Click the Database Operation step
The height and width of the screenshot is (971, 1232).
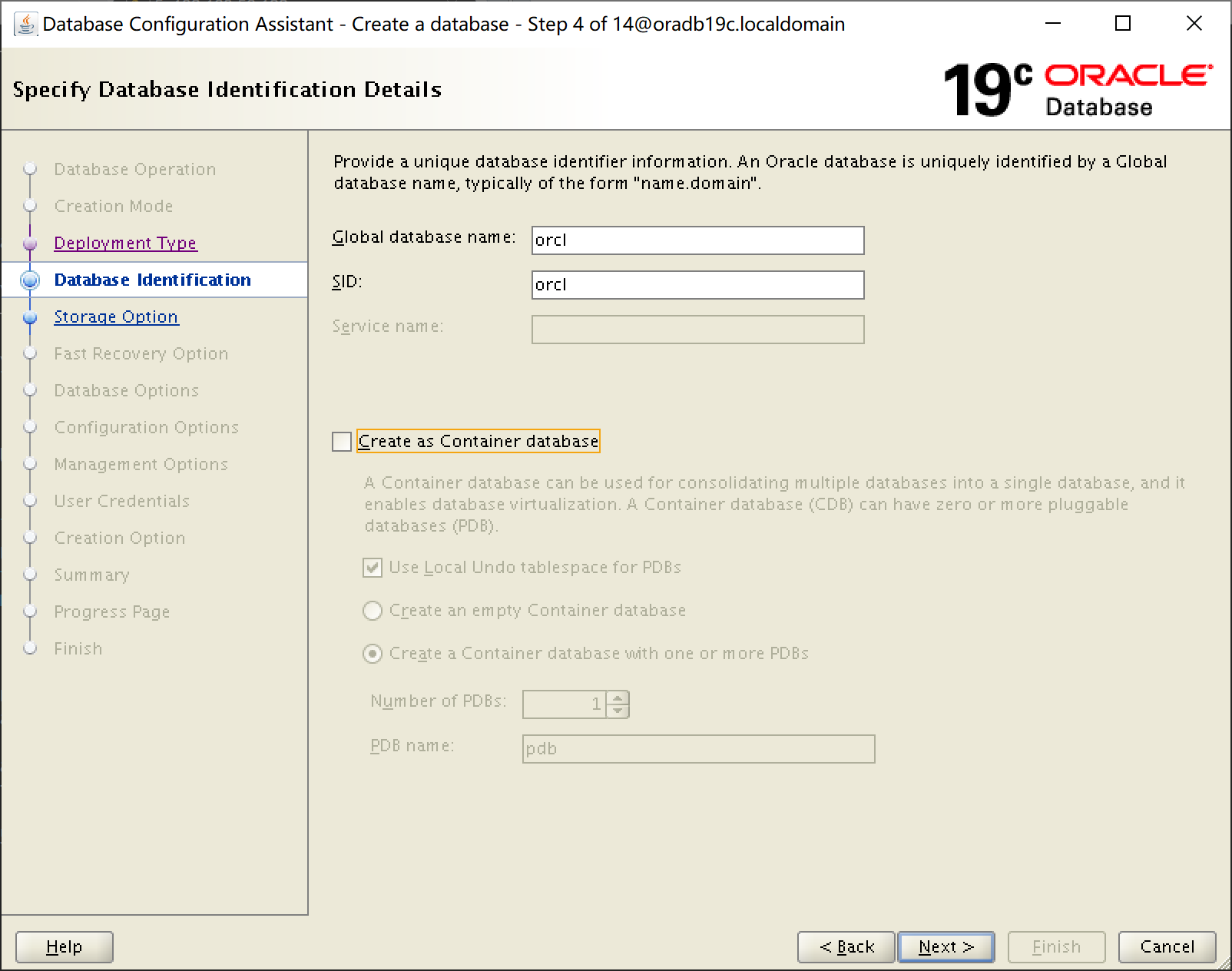(x=135, y=169)
